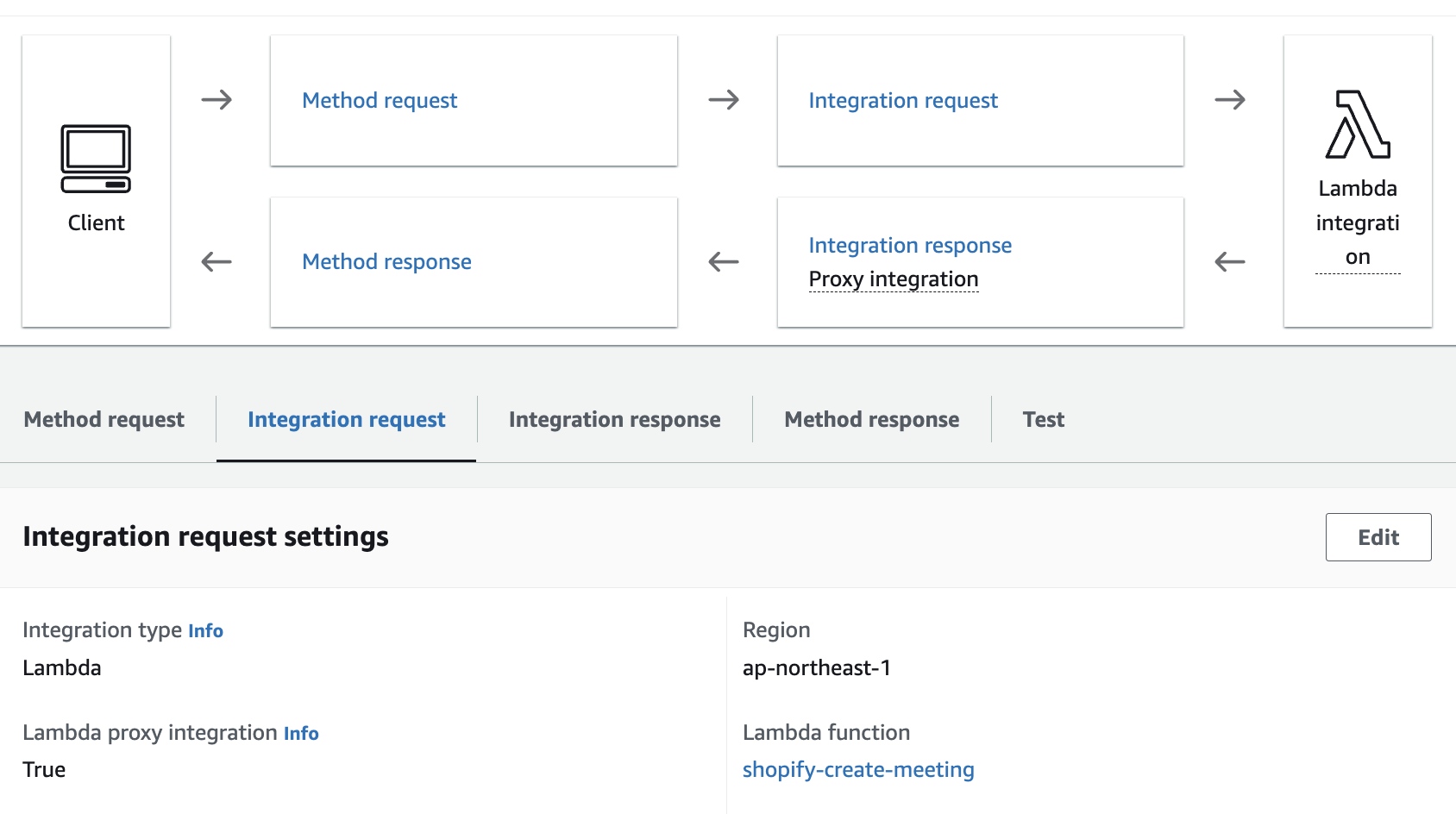The image size is (1456, 814).
Task: Click the arrow from Client to Method request
Action: point(217,100)
